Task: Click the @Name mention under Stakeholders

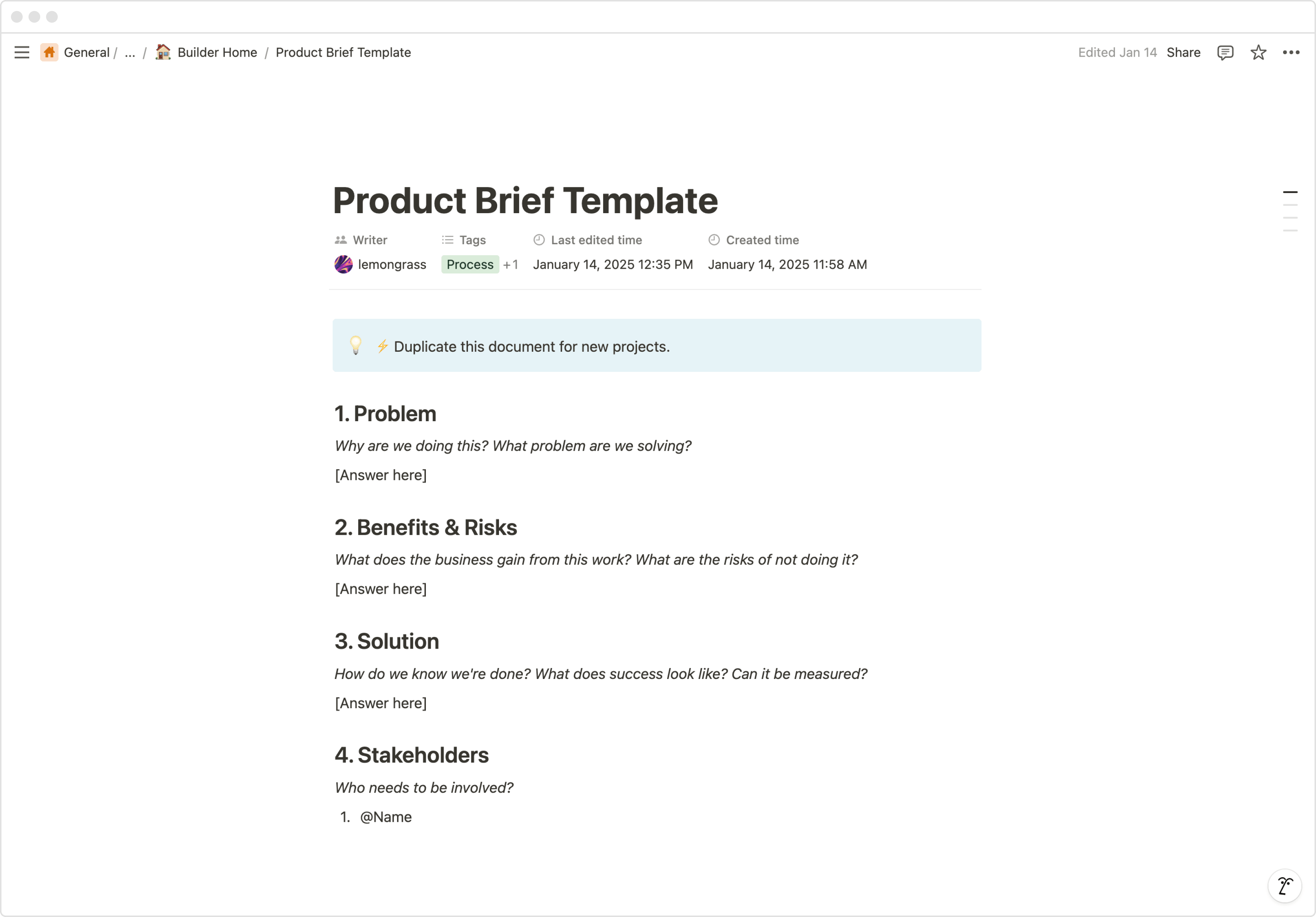Action: point(386,817)
